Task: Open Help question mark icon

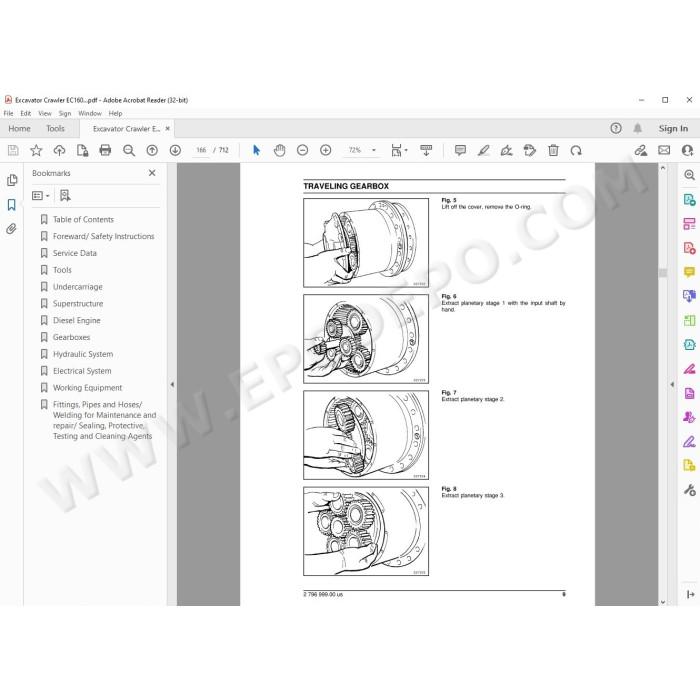Action: point(616,129)
